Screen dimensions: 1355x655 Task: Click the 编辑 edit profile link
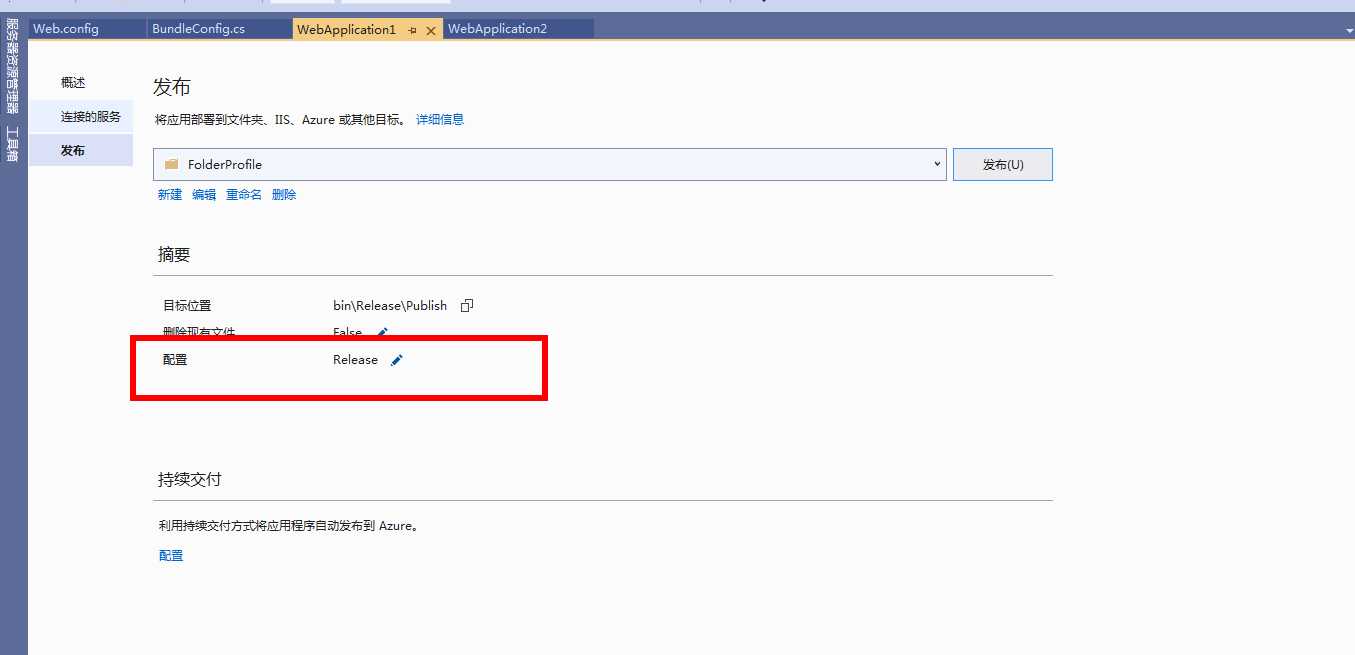point(204,195)
